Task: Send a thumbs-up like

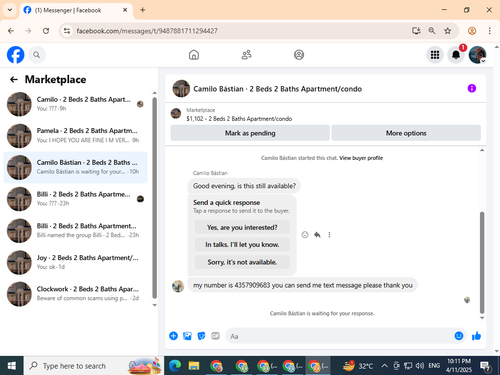Action: 477,336
